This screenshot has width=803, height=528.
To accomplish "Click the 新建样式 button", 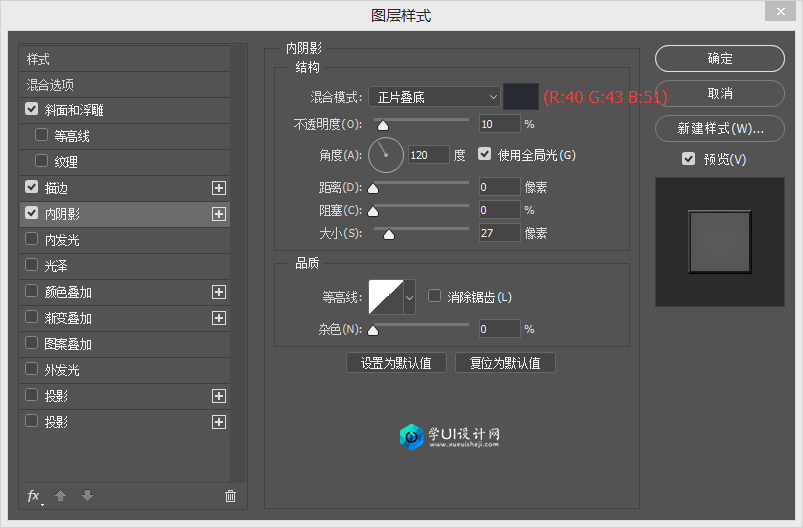I will (719, 129).
